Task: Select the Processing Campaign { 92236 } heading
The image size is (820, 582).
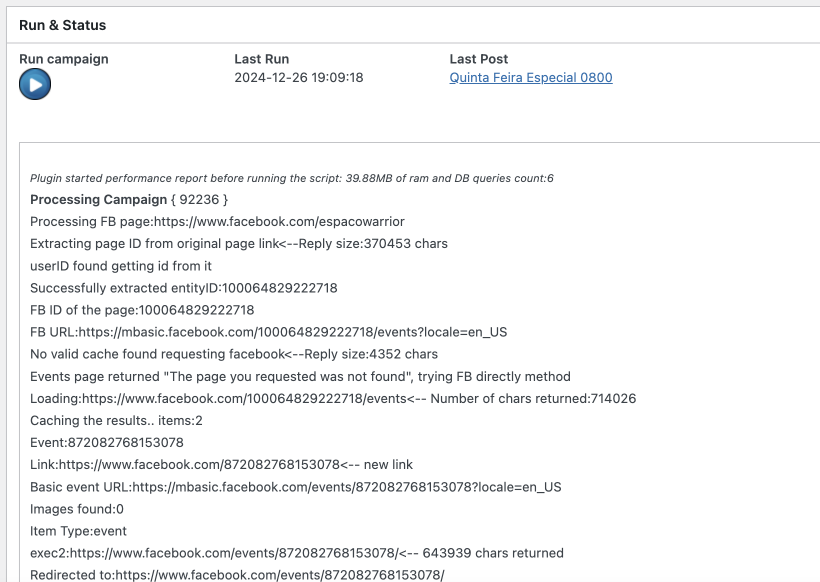Action: pos(129,199)
